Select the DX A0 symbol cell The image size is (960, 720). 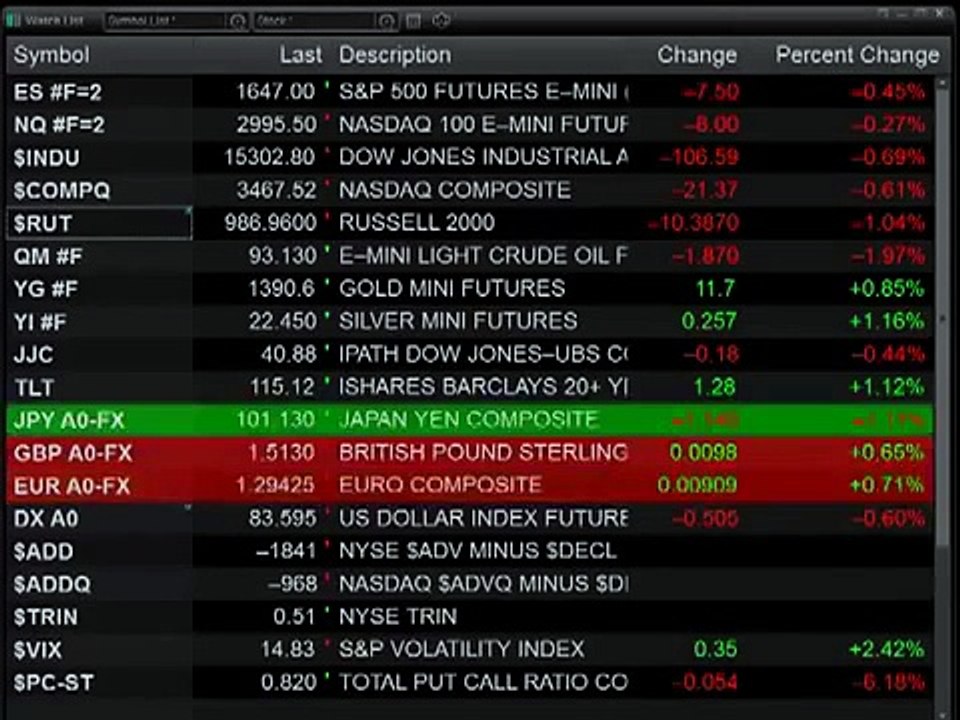100,519
